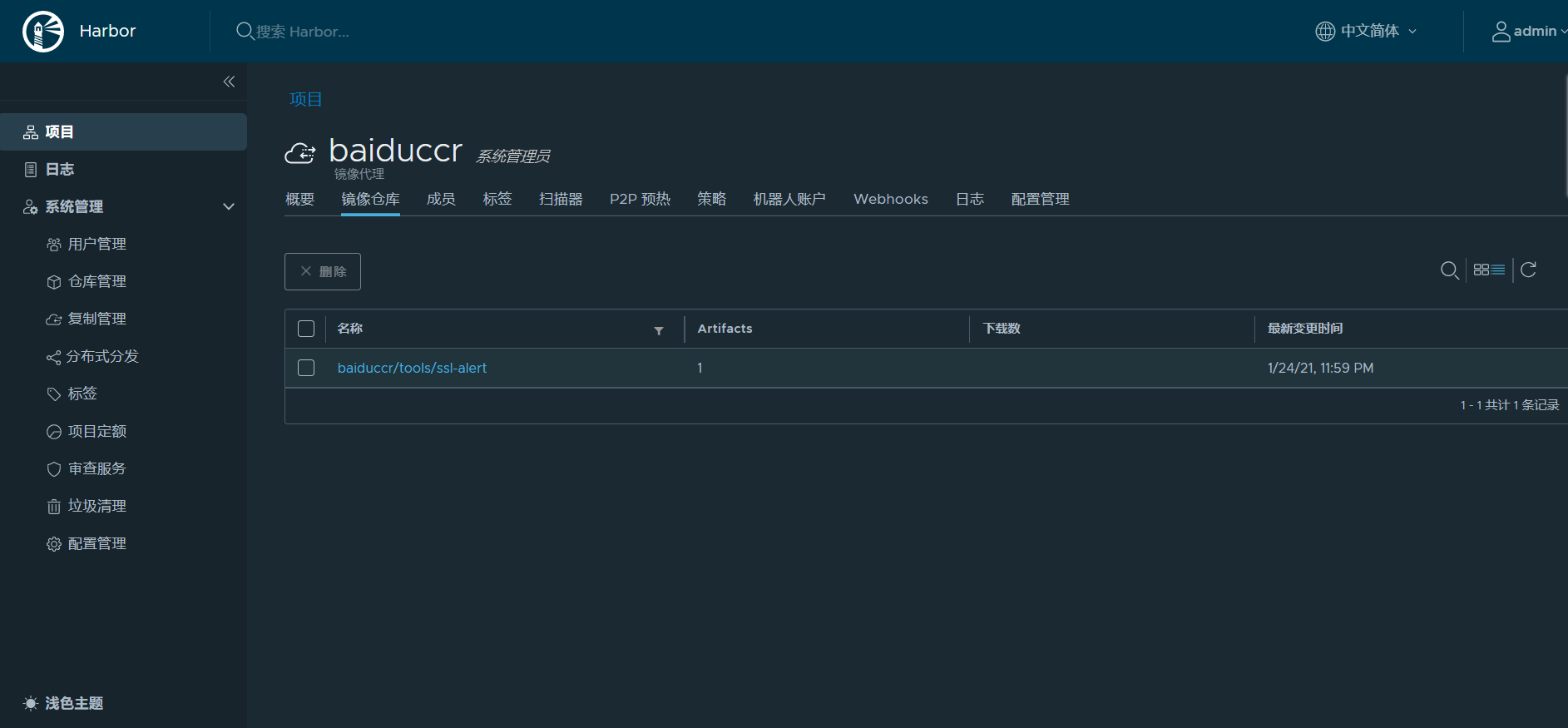Click the 项目 sidebar icon

click(31, 132)
